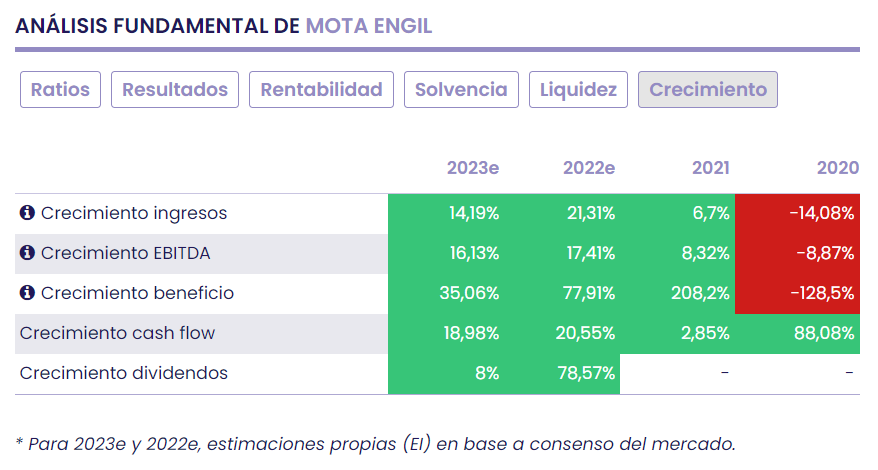
Task: Click the 2022e column header
Action: pyautogui.click(x=588, y=168)
